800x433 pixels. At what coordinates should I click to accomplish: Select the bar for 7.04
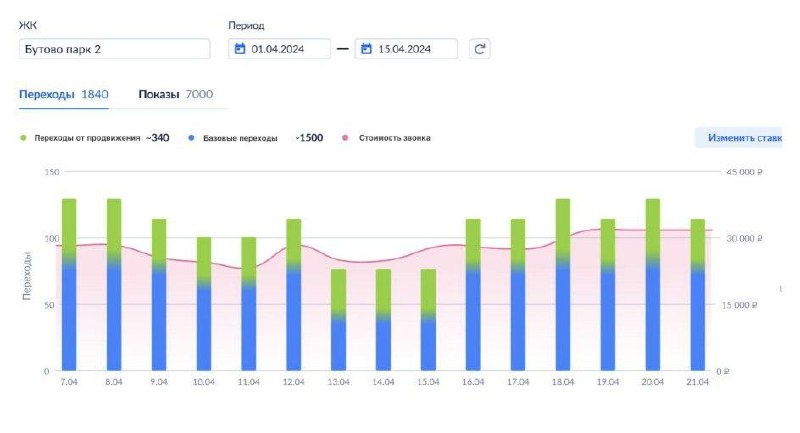click(x=69, y=285)
